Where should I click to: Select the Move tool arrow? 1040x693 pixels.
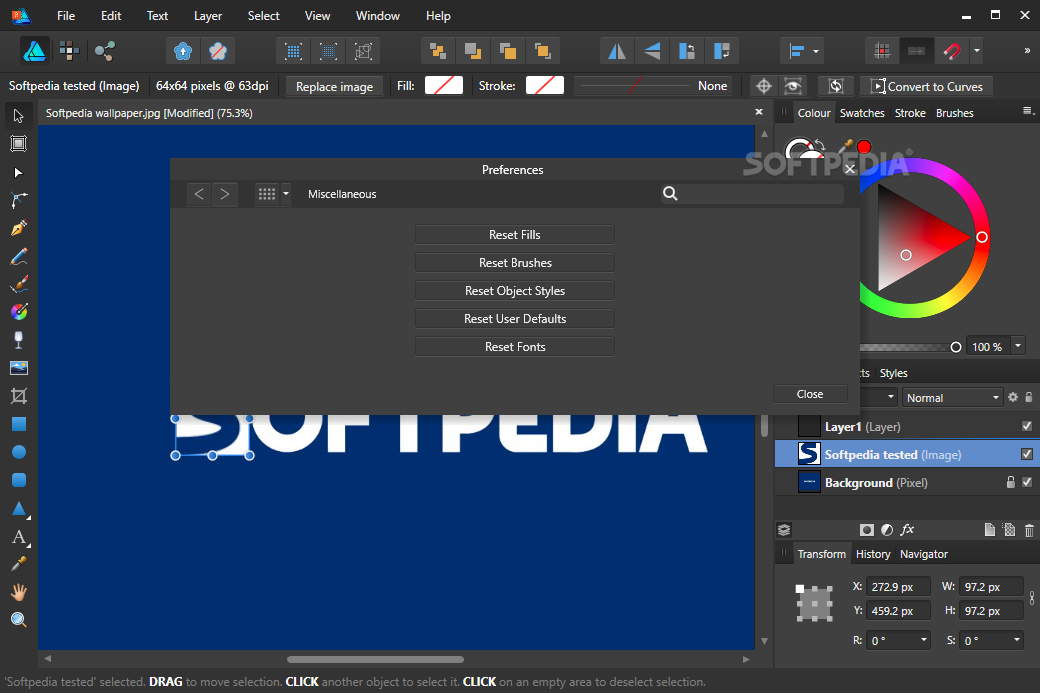19,116
